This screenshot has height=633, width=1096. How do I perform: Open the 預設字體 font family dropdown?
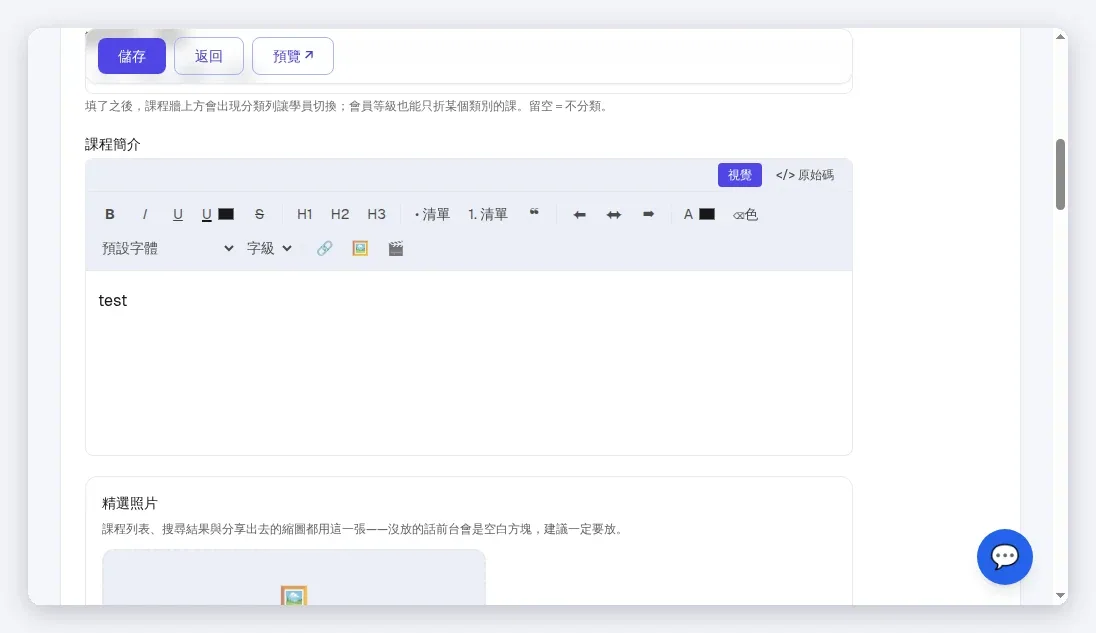coord(168,248)
